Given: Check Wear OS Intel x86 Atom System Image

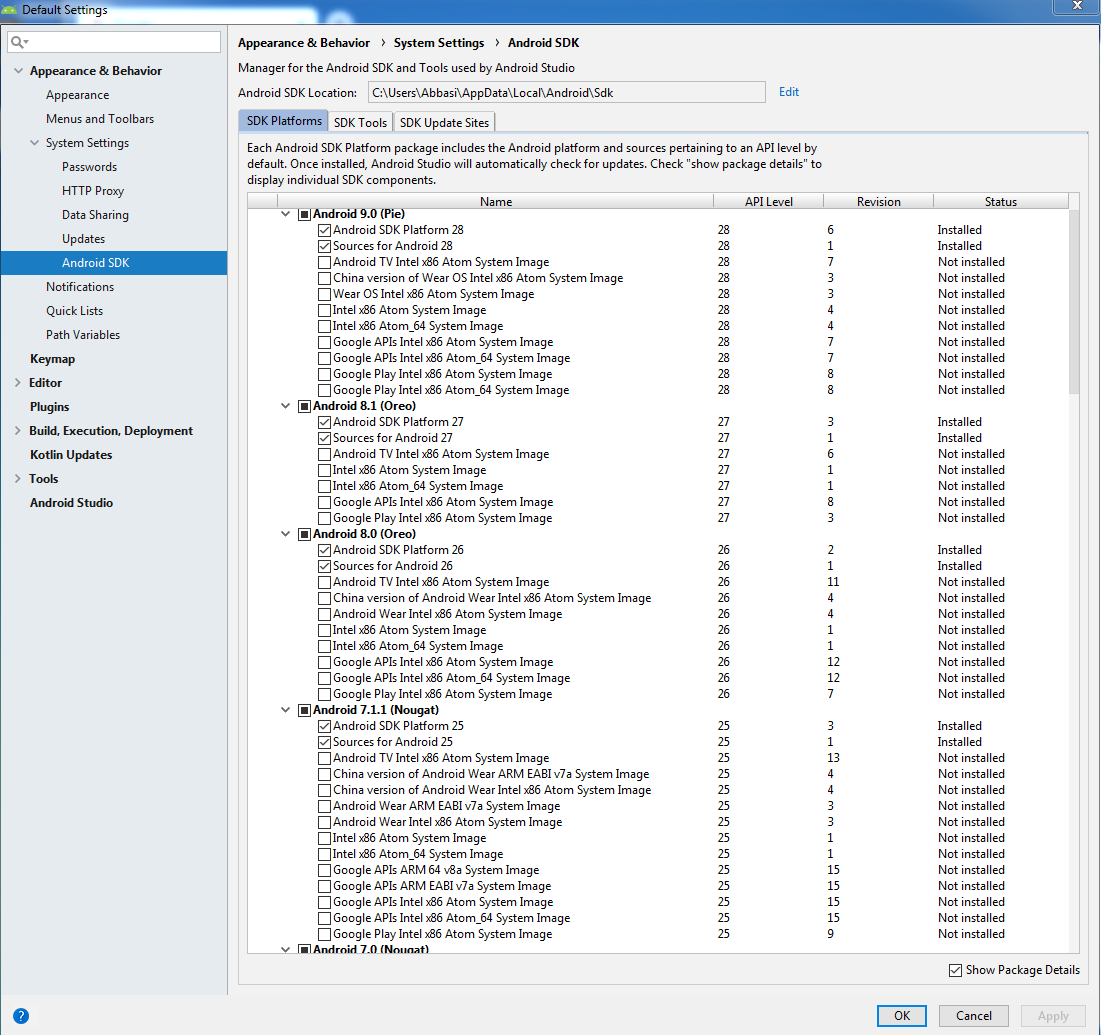Looking at the screenshot, I should 324,294.
